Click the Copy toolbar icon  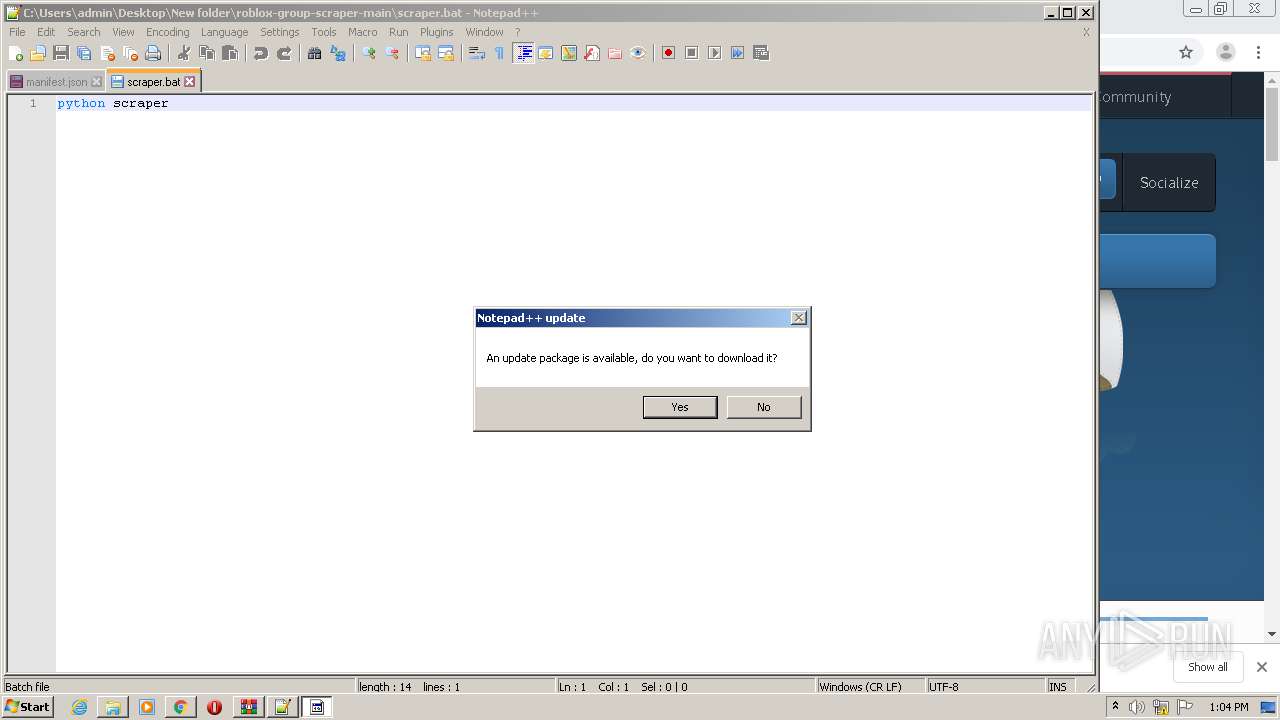point(207,53)
